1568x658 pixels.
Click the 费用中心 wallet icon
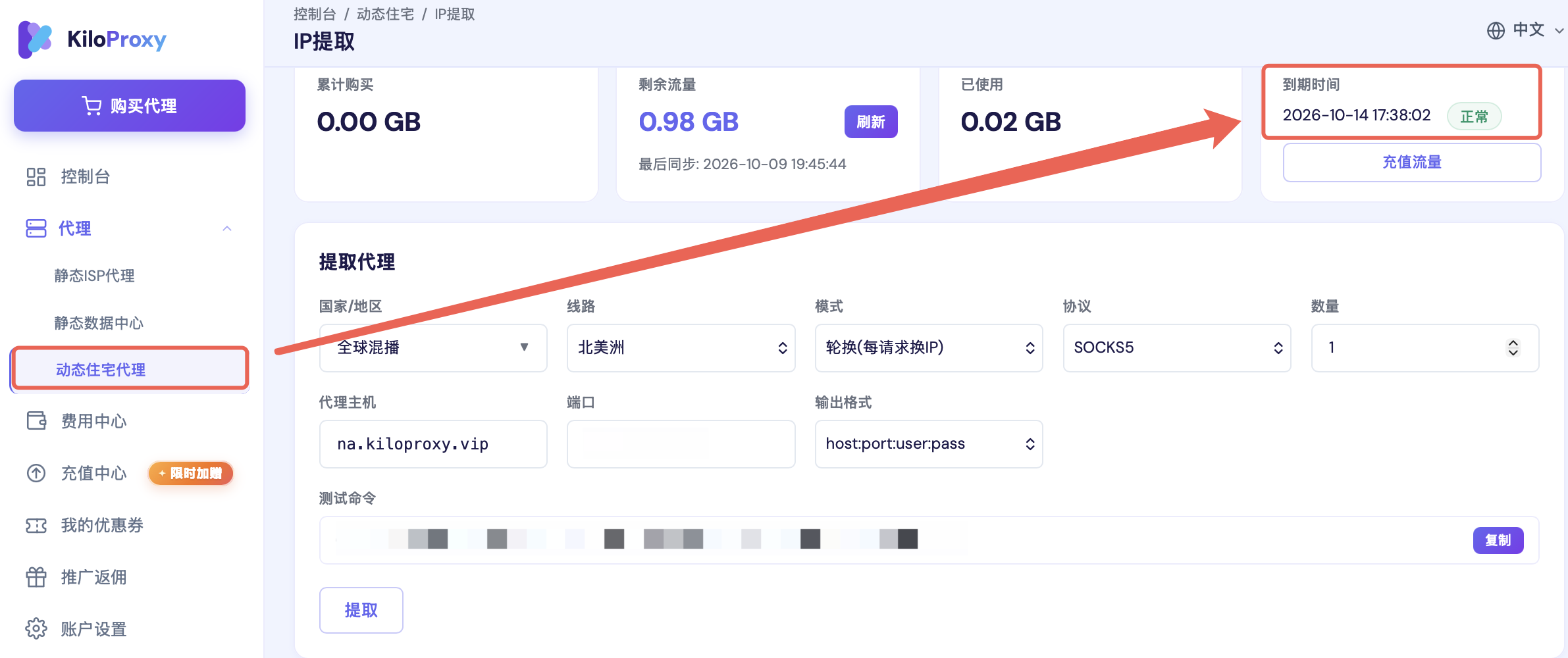click(x=36, y=420)
